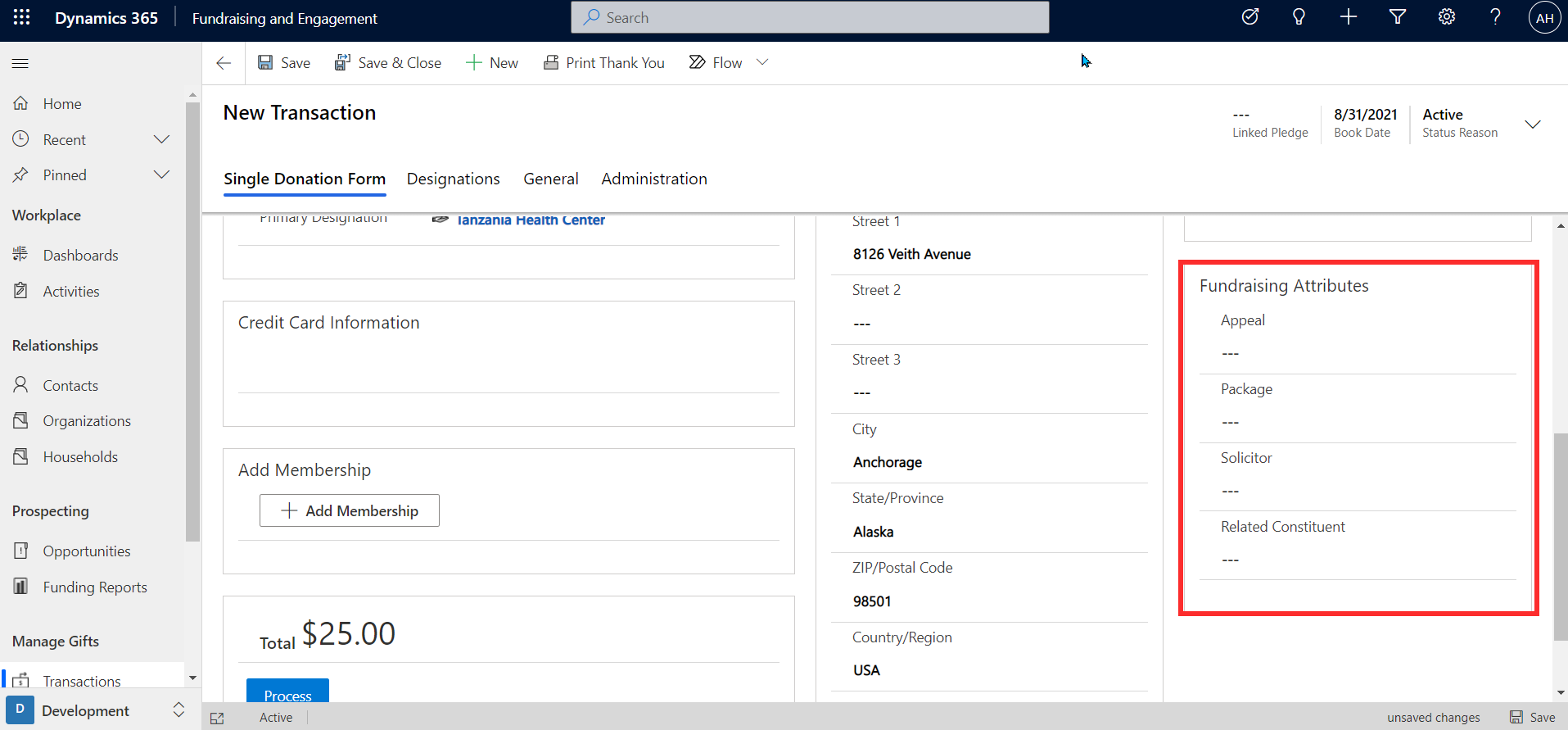Viewport: 1568px width, 730px height.
Task: Click the Add Membership button
Action: point(350,510)
